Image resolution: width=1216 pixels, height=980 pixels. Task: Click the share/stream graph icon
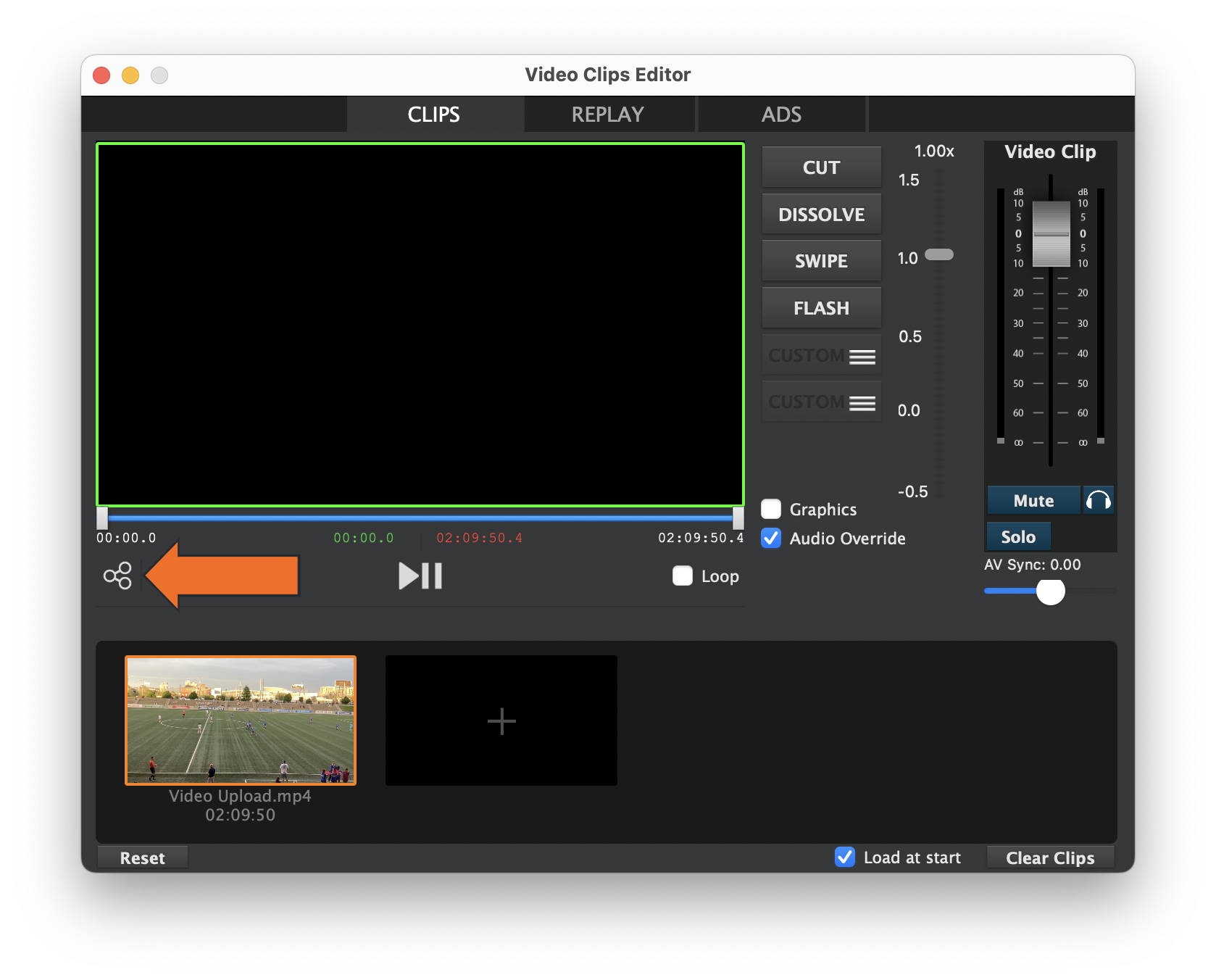click(117, 576)
